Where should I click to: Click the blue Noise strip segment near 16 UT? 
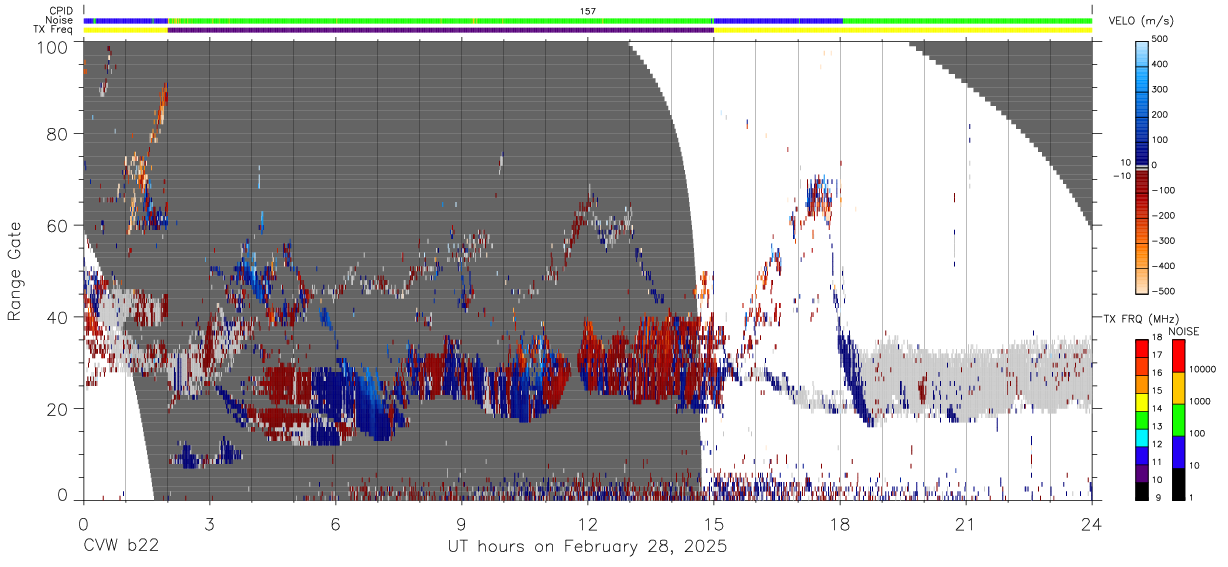pyautogui.click(x=778, y=20)
